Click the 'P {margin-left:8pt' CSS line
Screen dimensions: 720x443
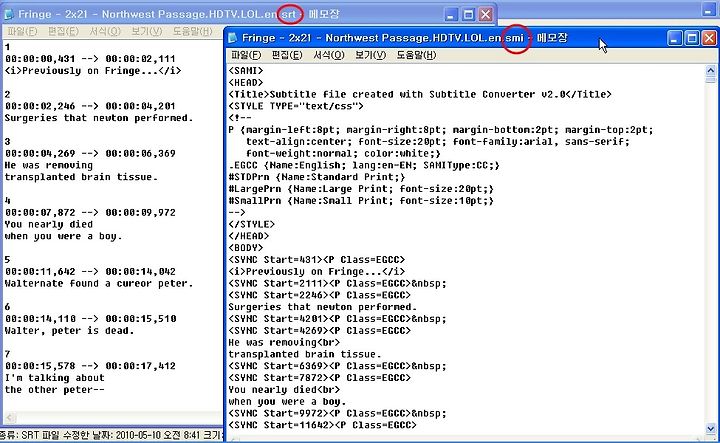coord(441,130)
